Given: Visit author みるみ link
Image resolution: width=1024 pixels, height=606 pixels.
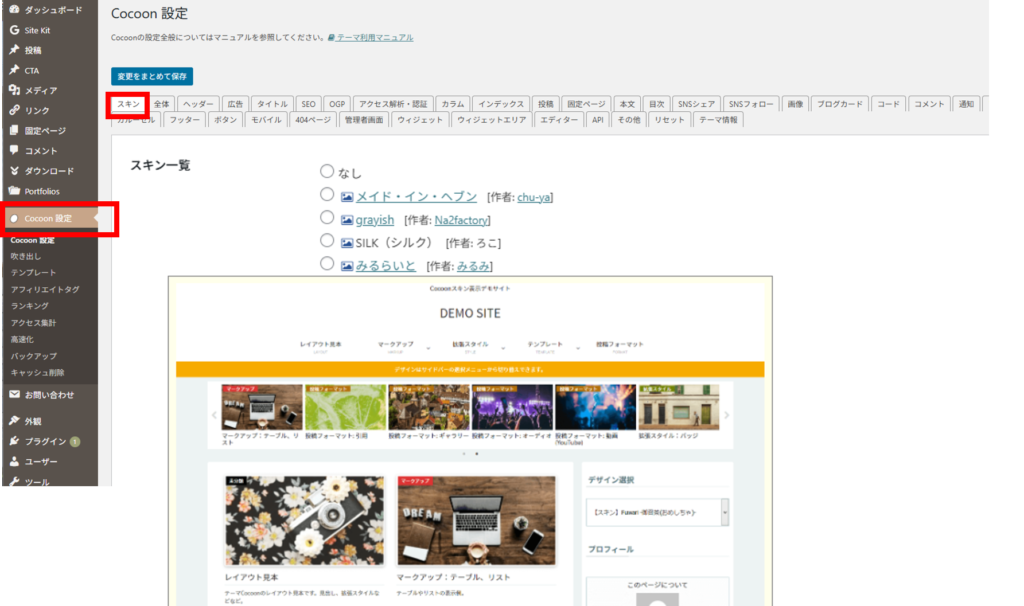Looking at the screenshot, I should (473, 266).
